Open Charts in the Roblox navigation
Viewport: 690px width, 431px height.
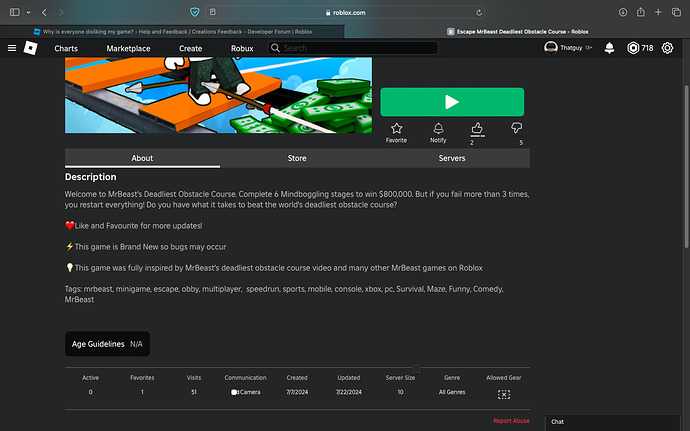tap(66, 48)
